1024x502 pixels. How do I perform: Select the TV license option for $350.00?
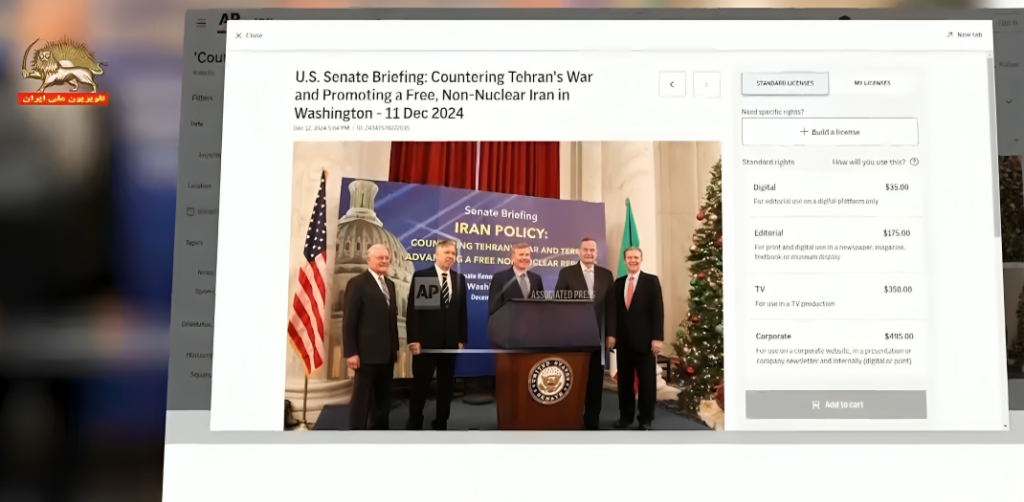tap(832, 295)
